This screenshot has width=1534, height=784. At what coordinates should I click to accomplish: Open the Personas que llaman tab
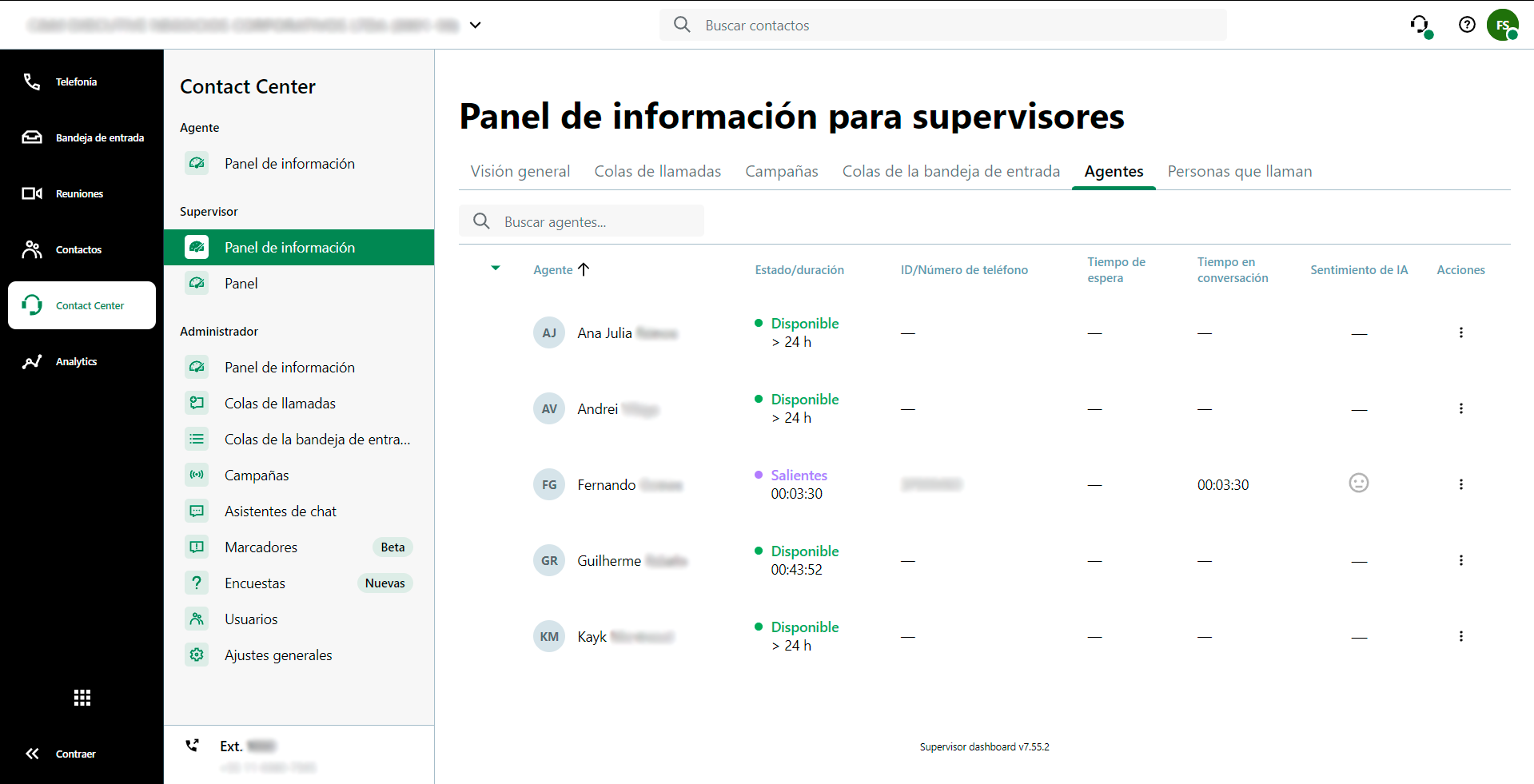click(x=1240, y=171)
